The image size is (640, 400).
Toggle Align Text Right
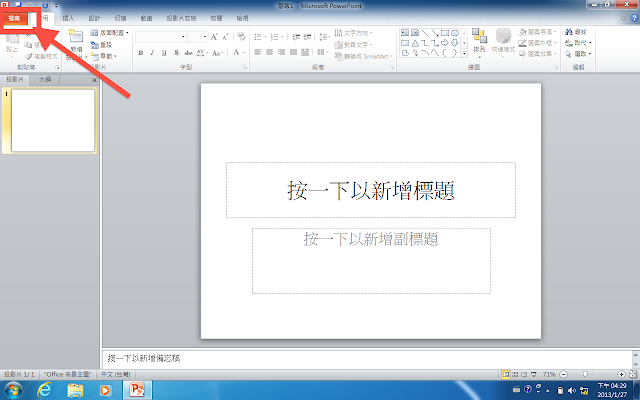pos(281,52)
